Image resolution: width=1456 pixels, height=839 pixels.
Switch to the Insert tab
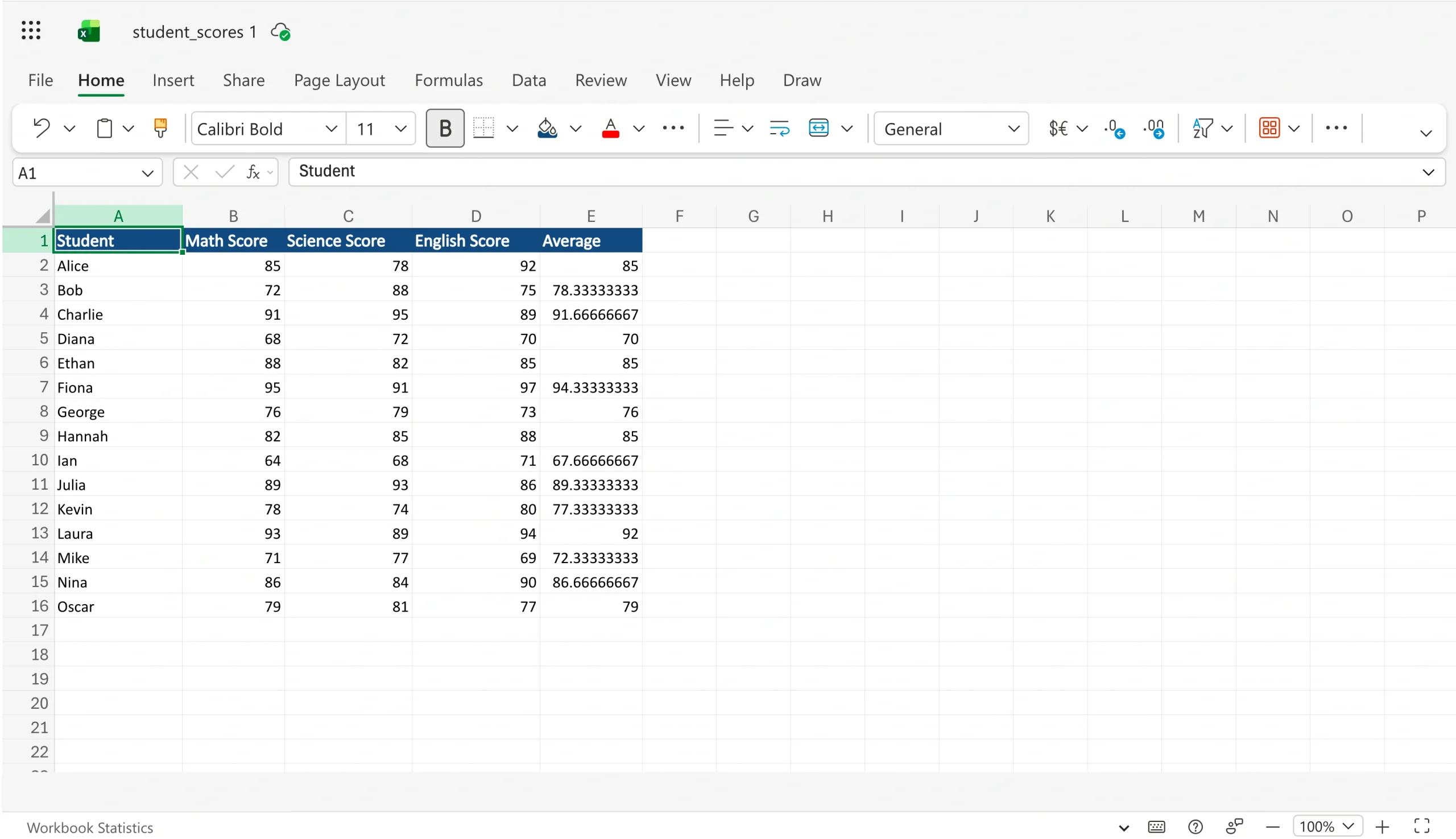pyautogui.click(x=173, y=80)
